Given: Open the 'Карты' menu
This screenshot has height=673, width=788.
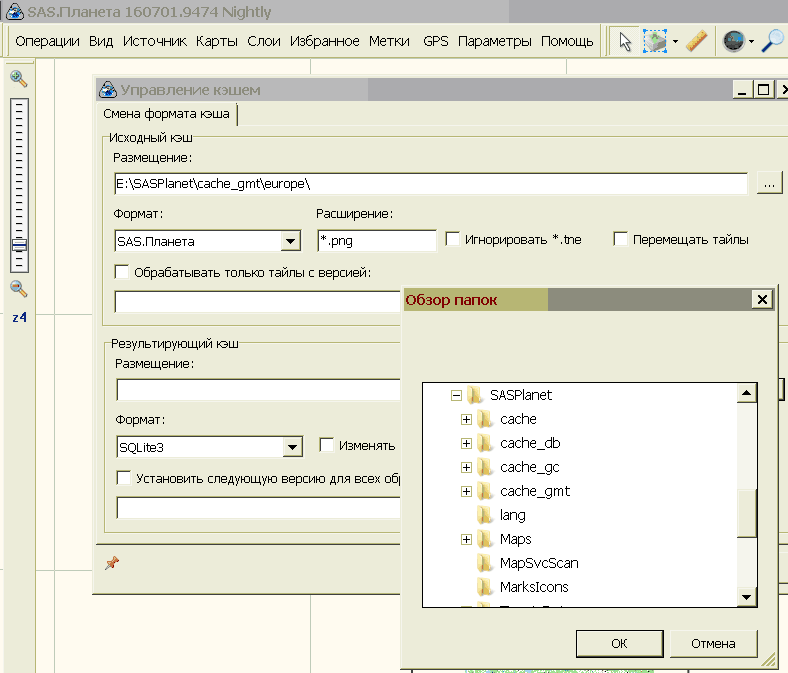Looking at the screenshot, I should [216, 41].
